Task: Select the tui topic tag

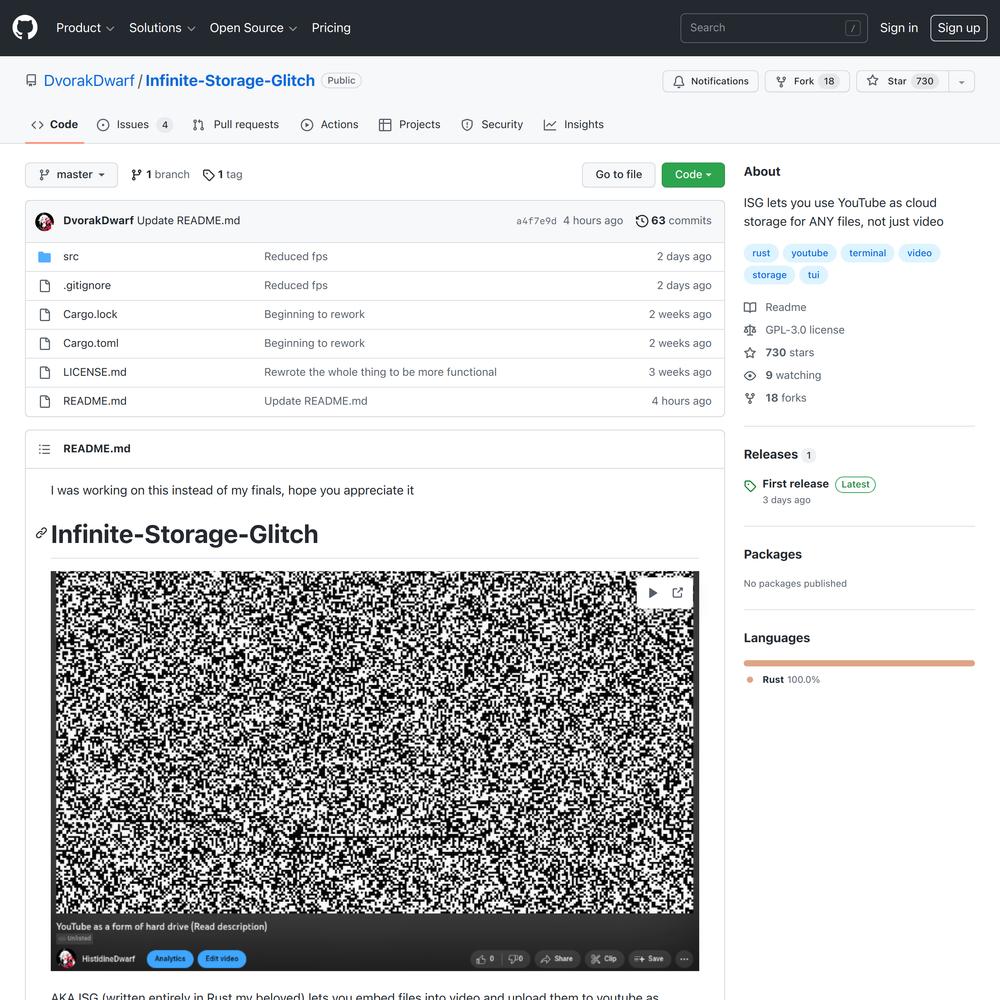Action: click(814, 275)
